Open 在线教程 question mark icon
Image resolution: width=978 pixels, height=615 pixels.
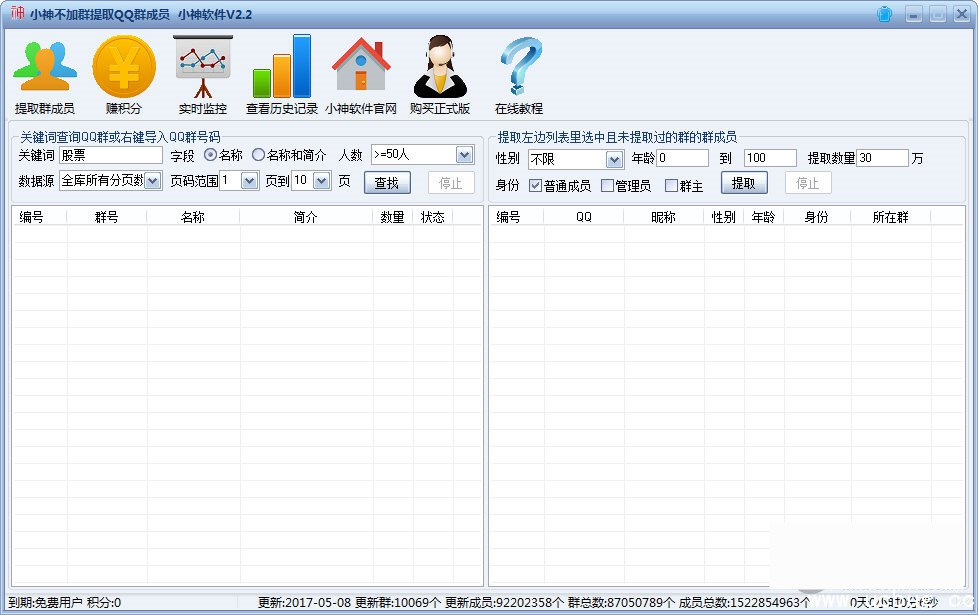point(519,67)
